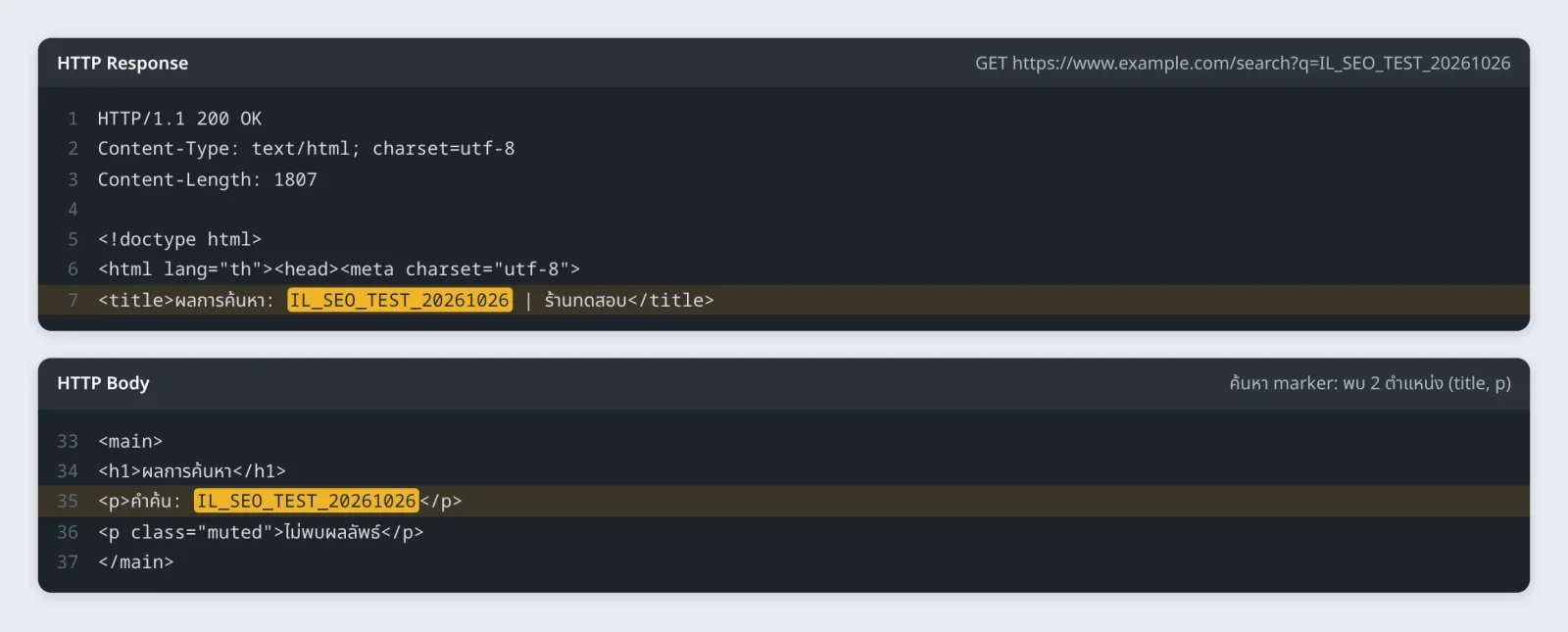Click line number 7 in the response
The image size is (1568, 632).
click(73, 300)
